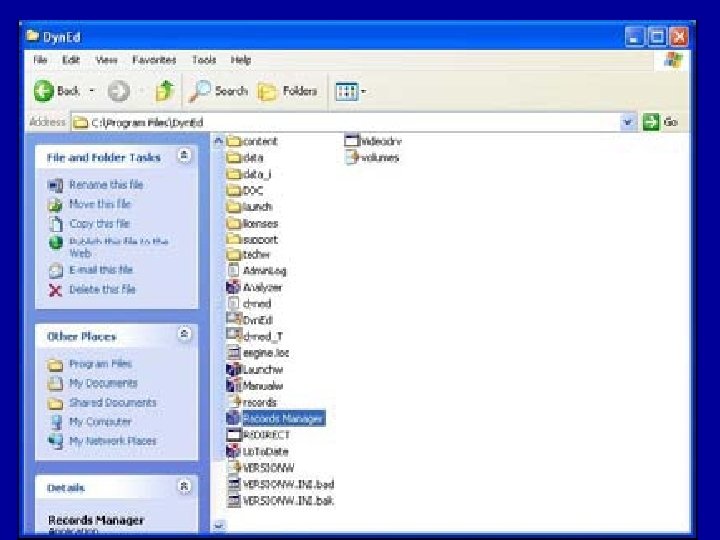The image size is (720, 540).
Task: Open the Tools menu
Action: pyautogui.click(x=204, y=60)
